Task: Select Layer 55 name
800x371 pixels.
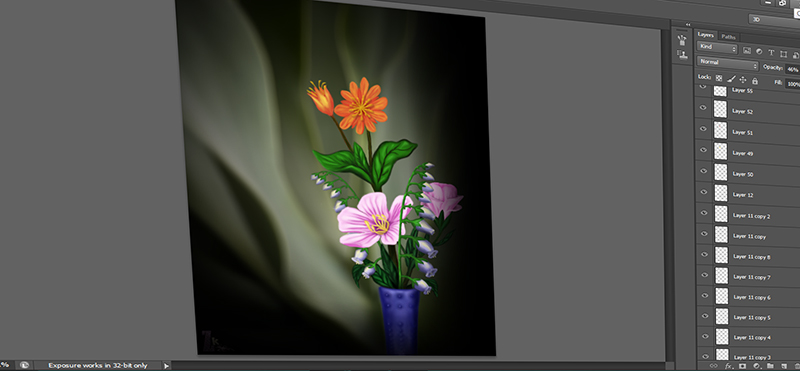Action: point(742,91)
